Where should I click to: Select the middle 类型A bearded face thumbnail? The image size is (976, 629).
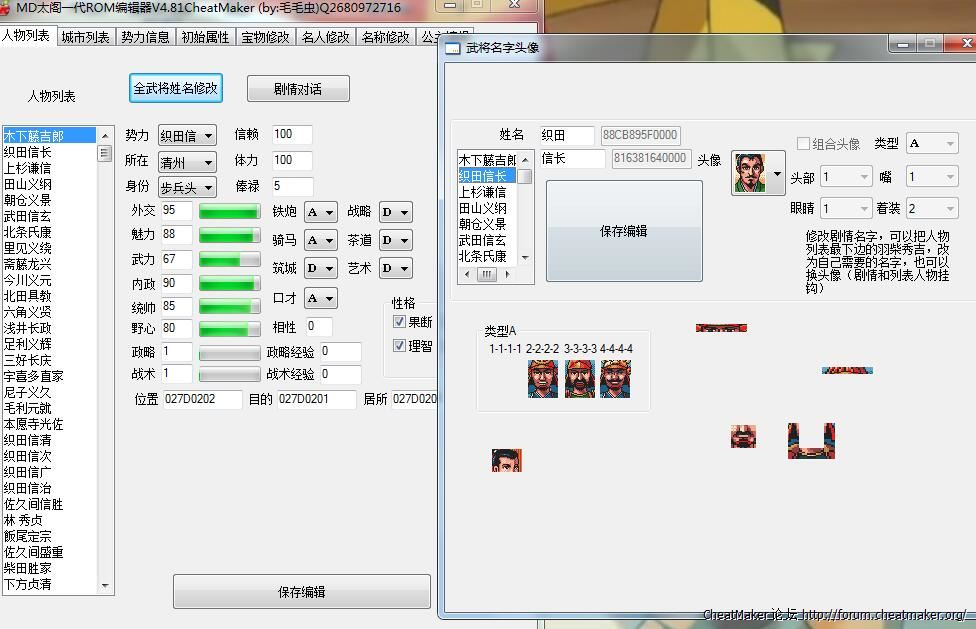click(x=579, y=380)
